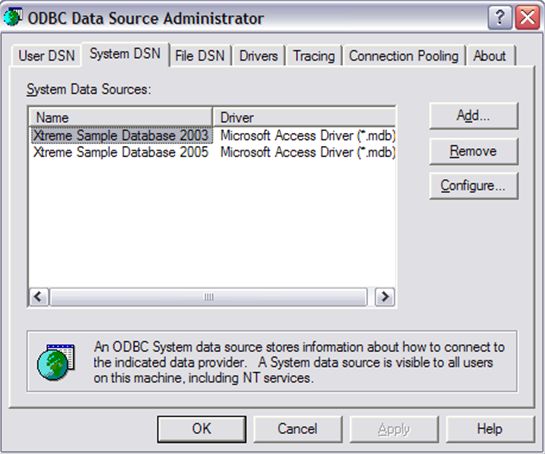Click the horizontal scrollbar thumb
This screenshot has width=545, height=454.
point(209,297)
